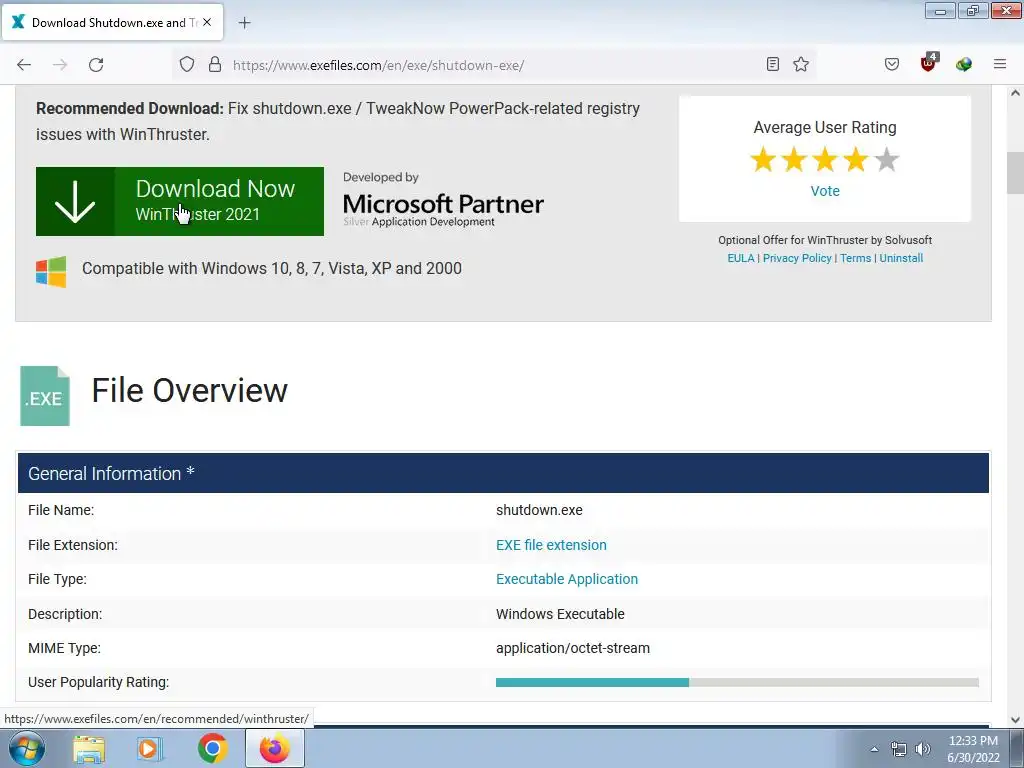
Task: Click the scrollbar down arrow
Action: 1015,720
